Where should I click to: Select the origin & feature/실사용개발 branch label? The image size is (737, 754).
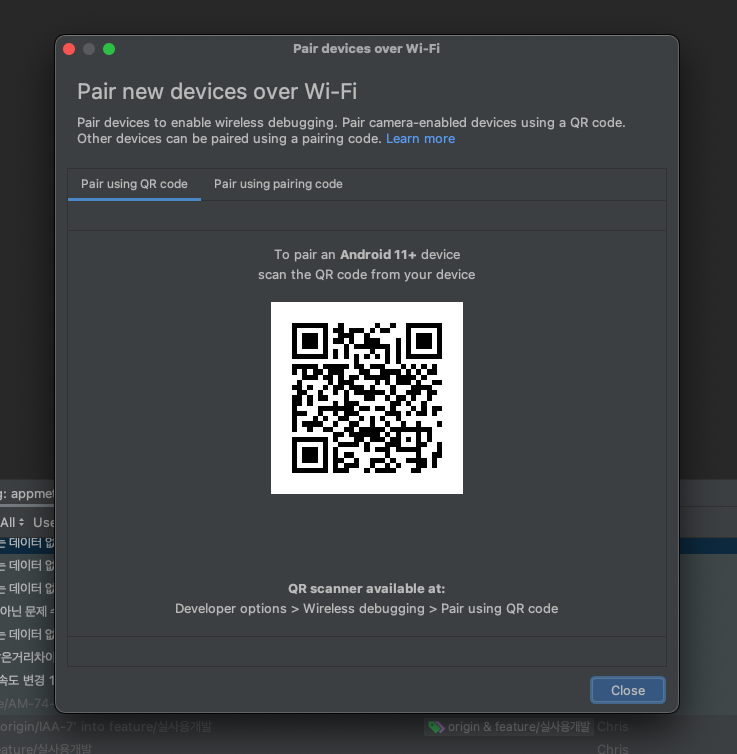click(518, 727)
